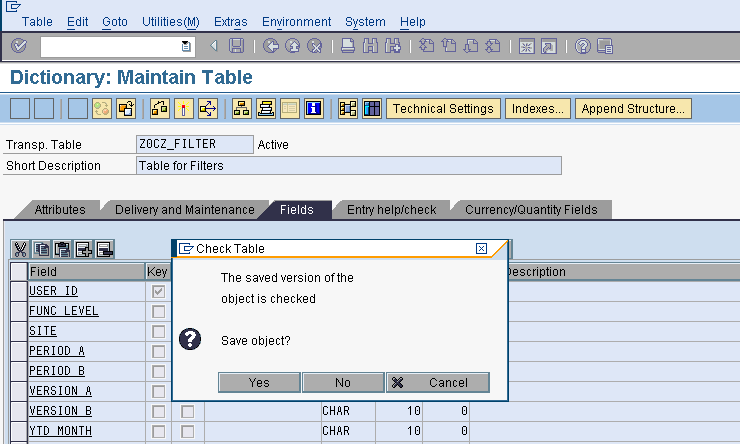
Task: Open the Utilities(M) menu
Action: (171, 22)
